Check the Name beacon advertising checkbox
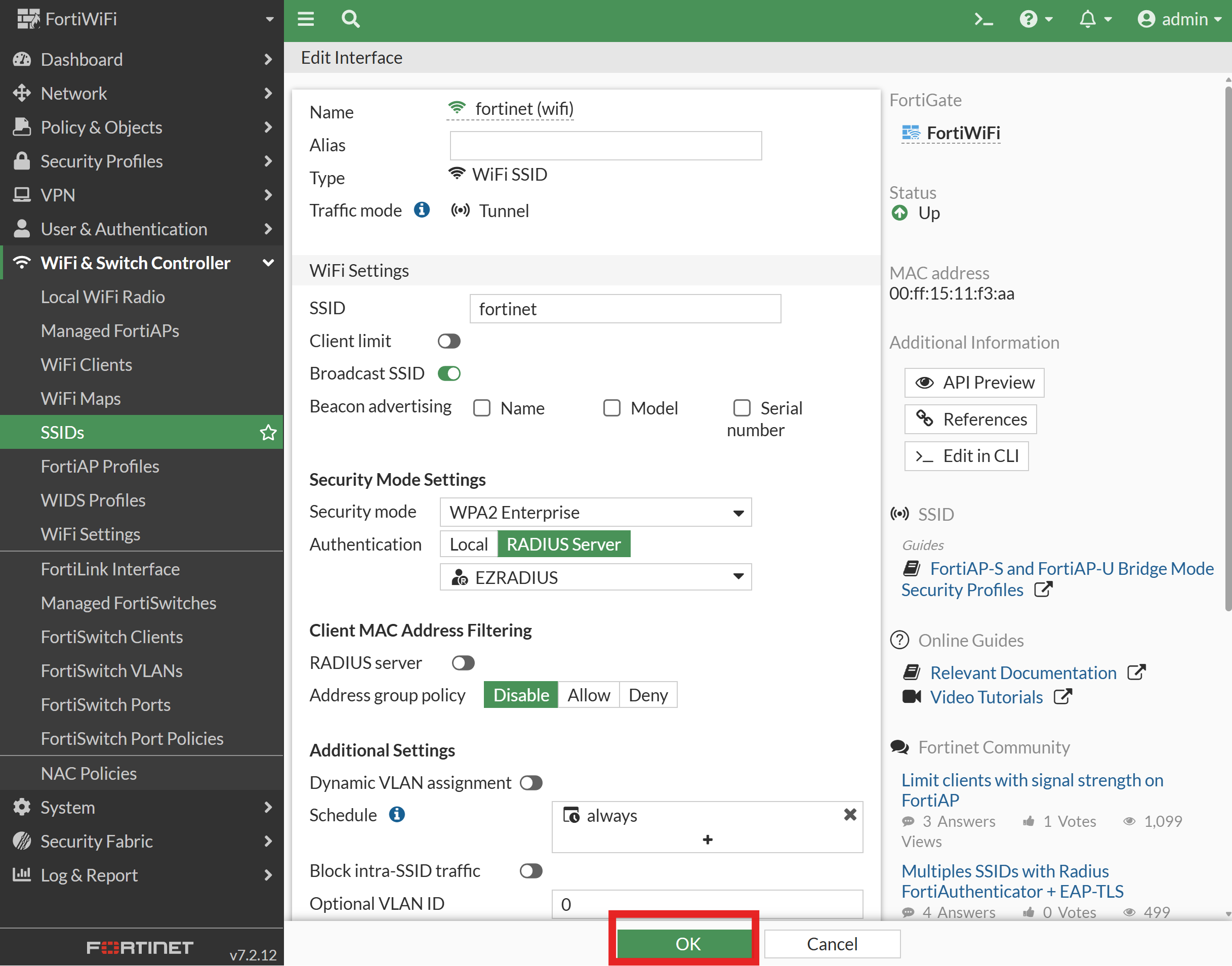1232x966 pixels. (482, 408)
